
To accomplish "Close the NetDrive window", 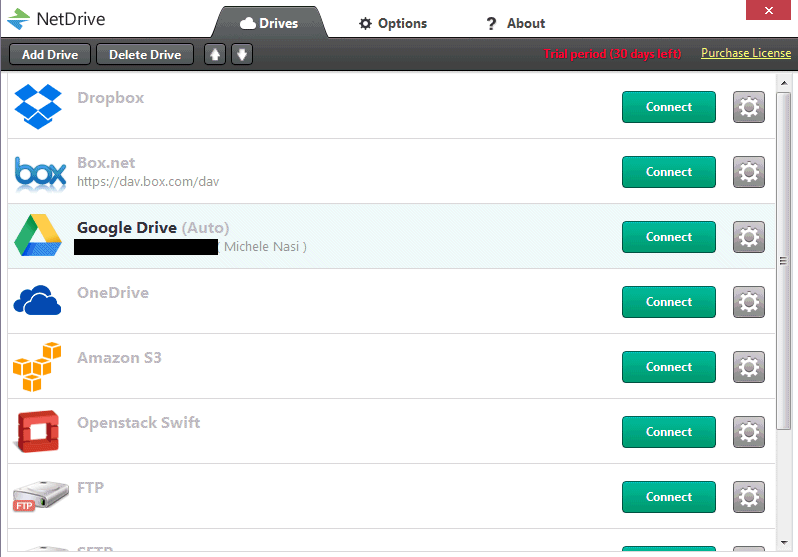I will click(769, 10).
